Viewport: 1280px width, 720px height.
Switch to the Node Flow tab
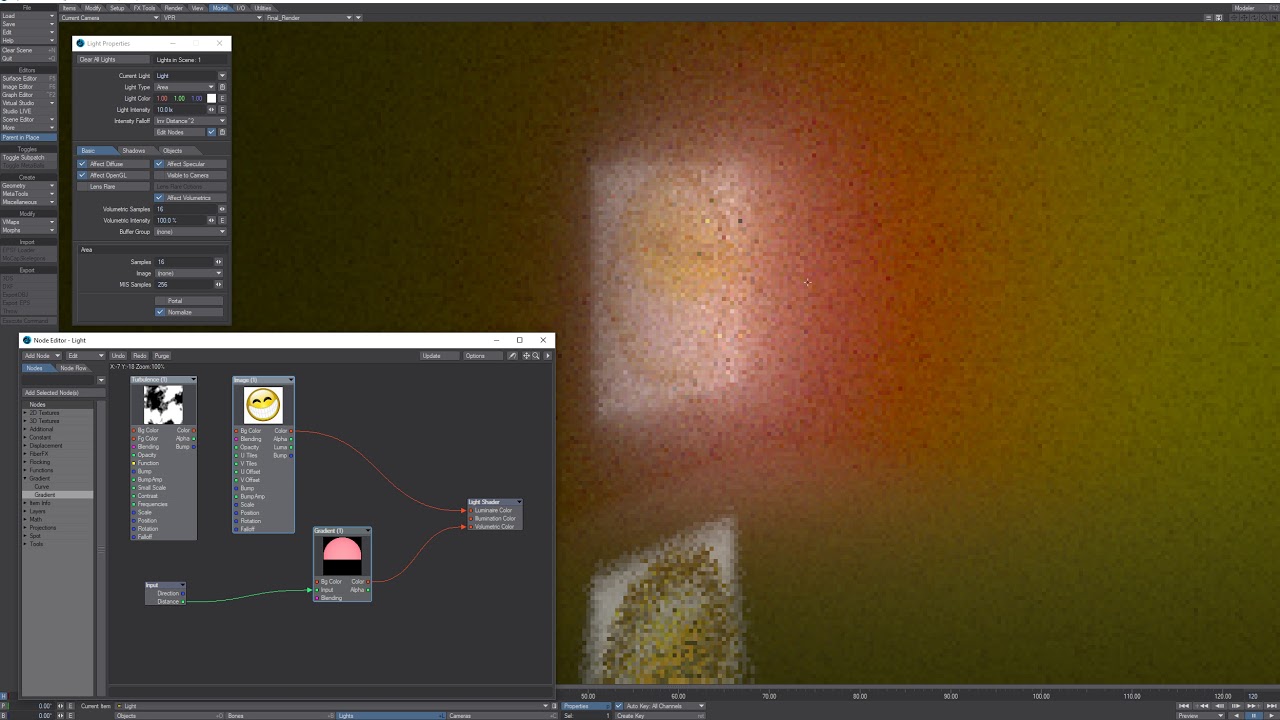pyautogui.click(x=75, y=368)
